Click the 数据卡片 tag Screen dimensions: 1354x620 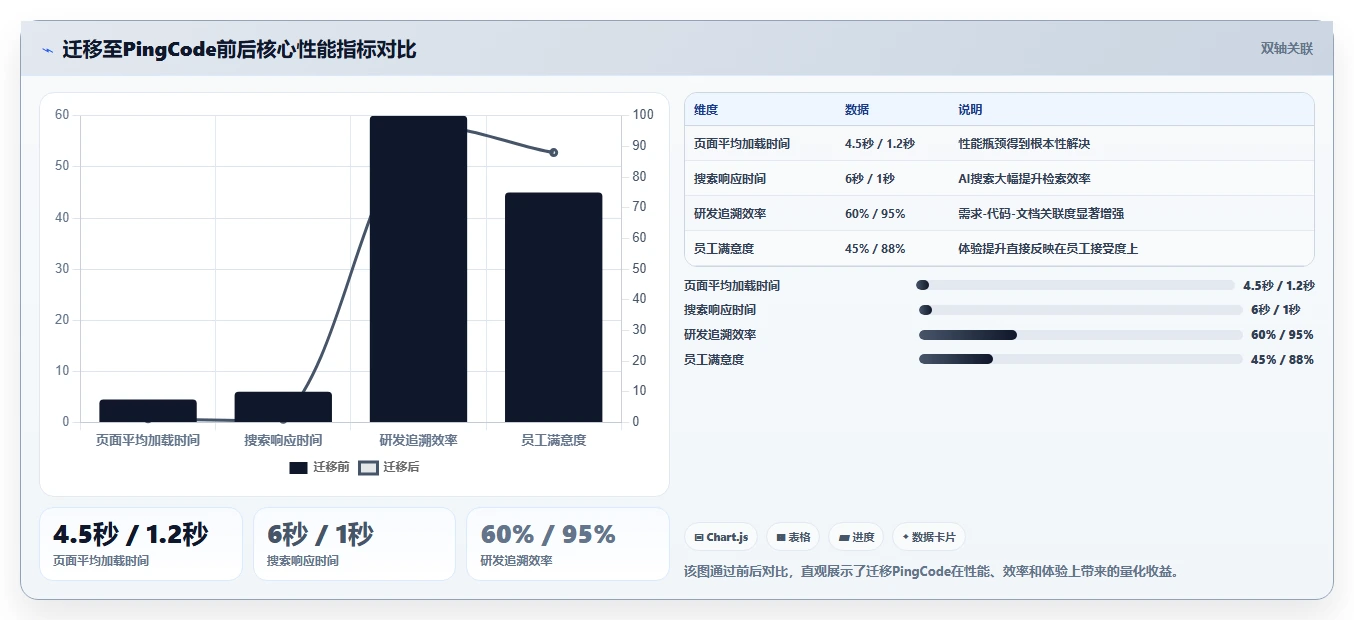pyautogui.click(x=929, y=537)
